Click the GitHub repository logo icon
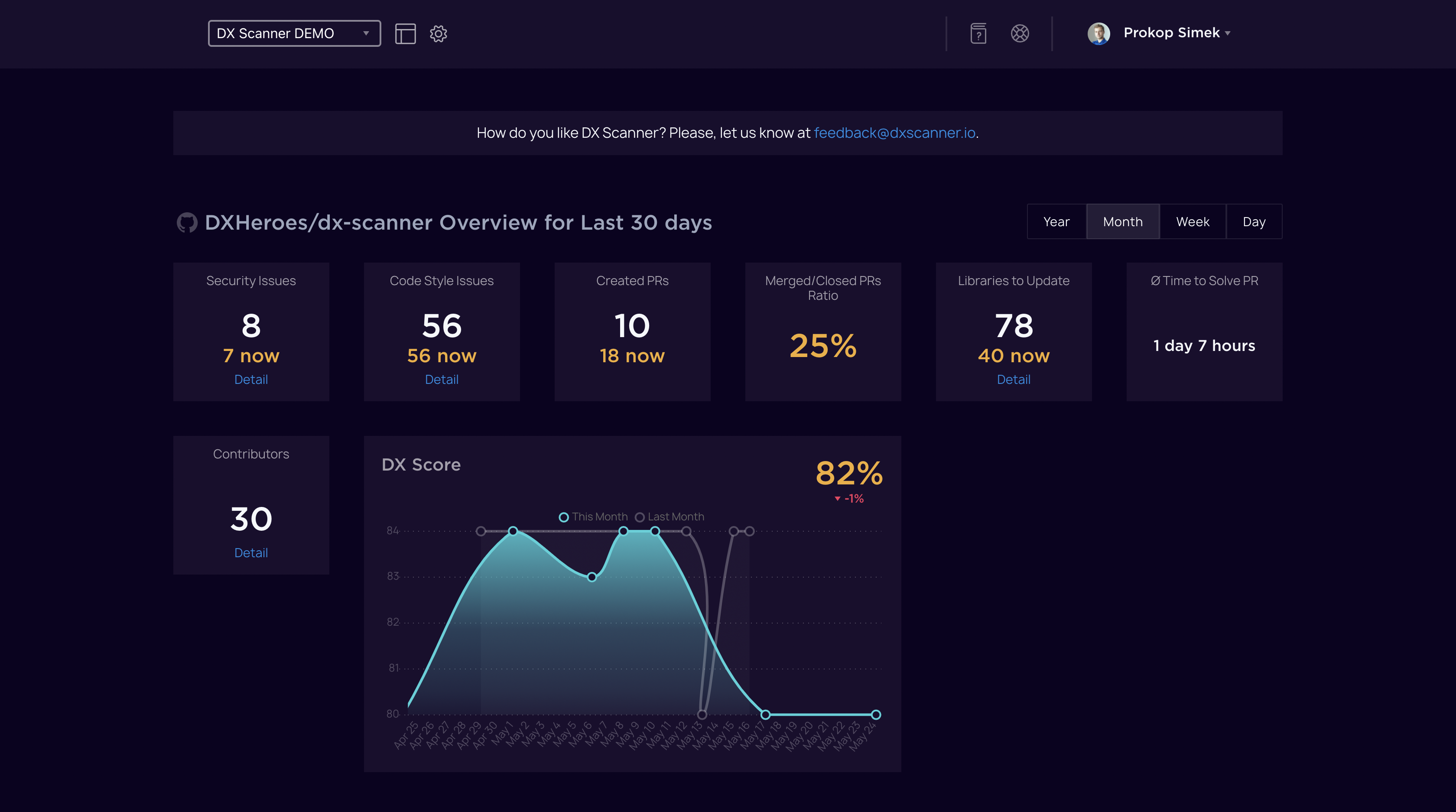 (186, 223)
